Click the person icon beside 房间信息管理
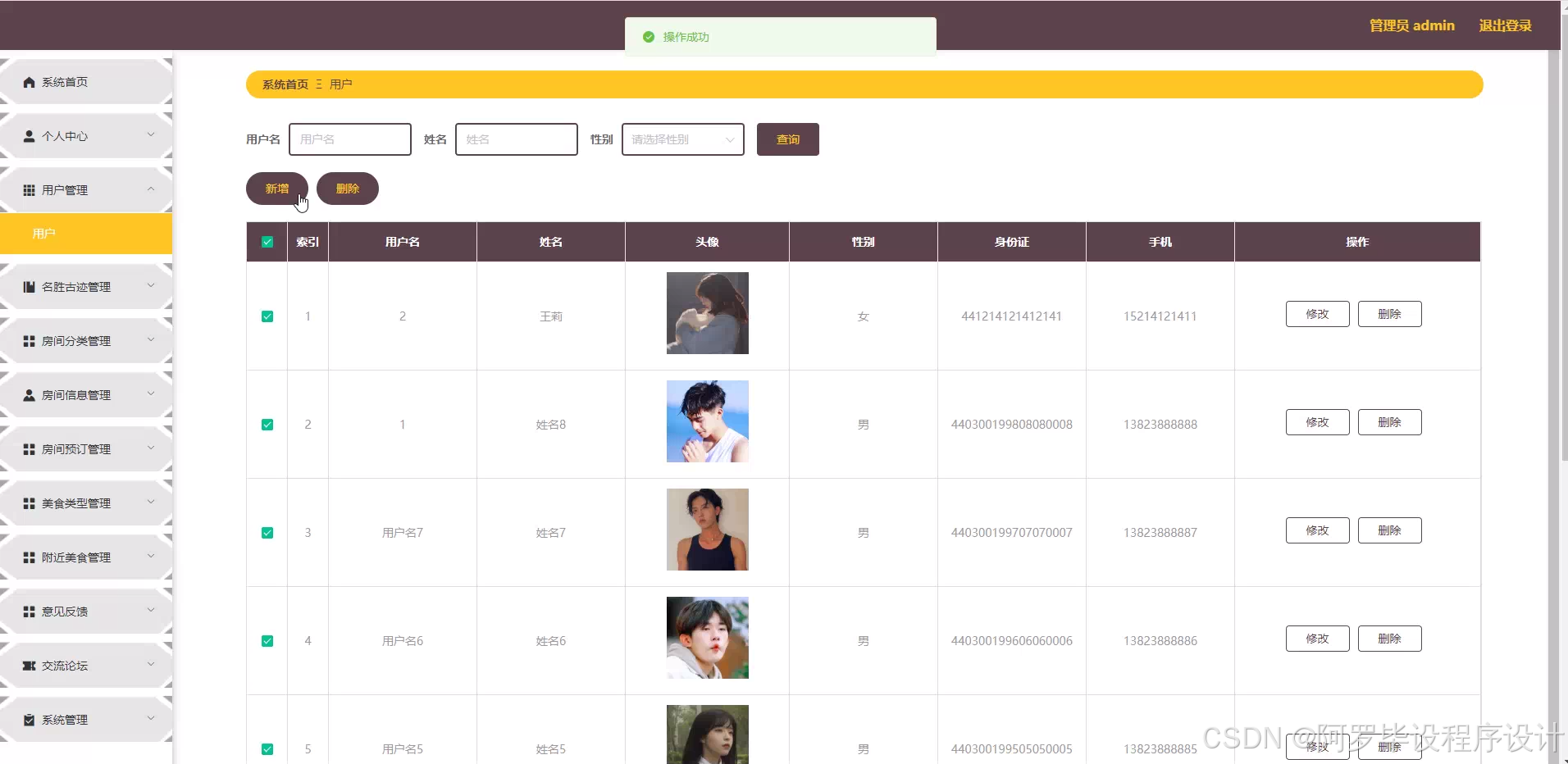 pos(30,395)
